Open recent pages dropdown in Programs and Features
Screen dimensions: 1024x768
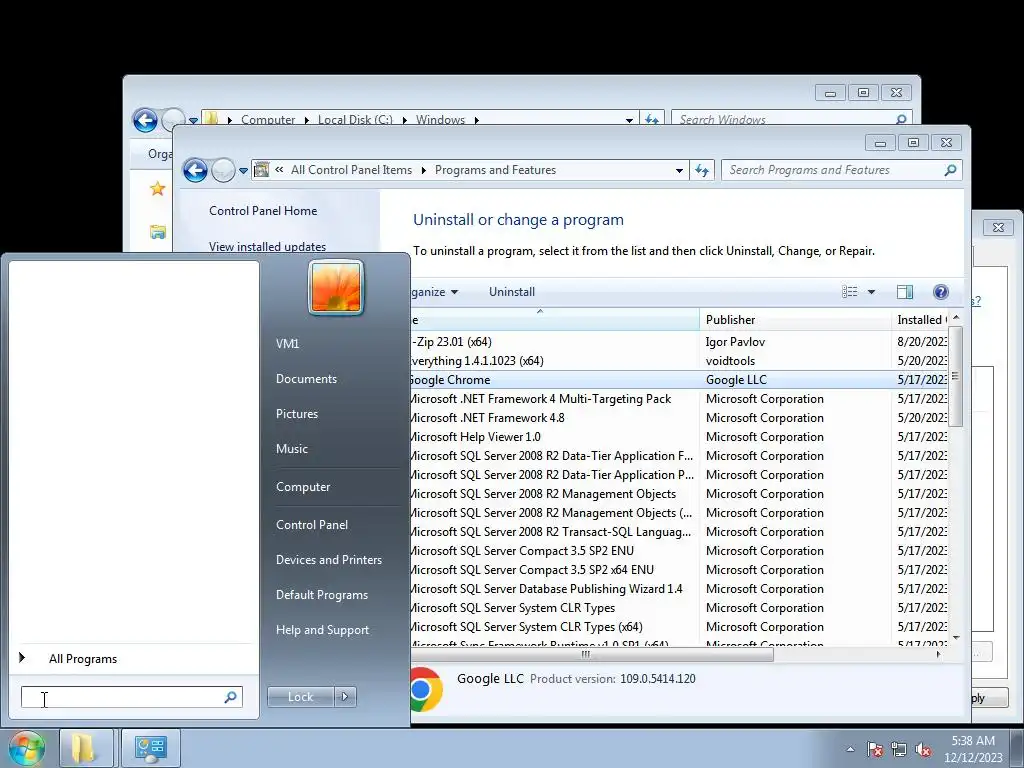pos(243,171)
